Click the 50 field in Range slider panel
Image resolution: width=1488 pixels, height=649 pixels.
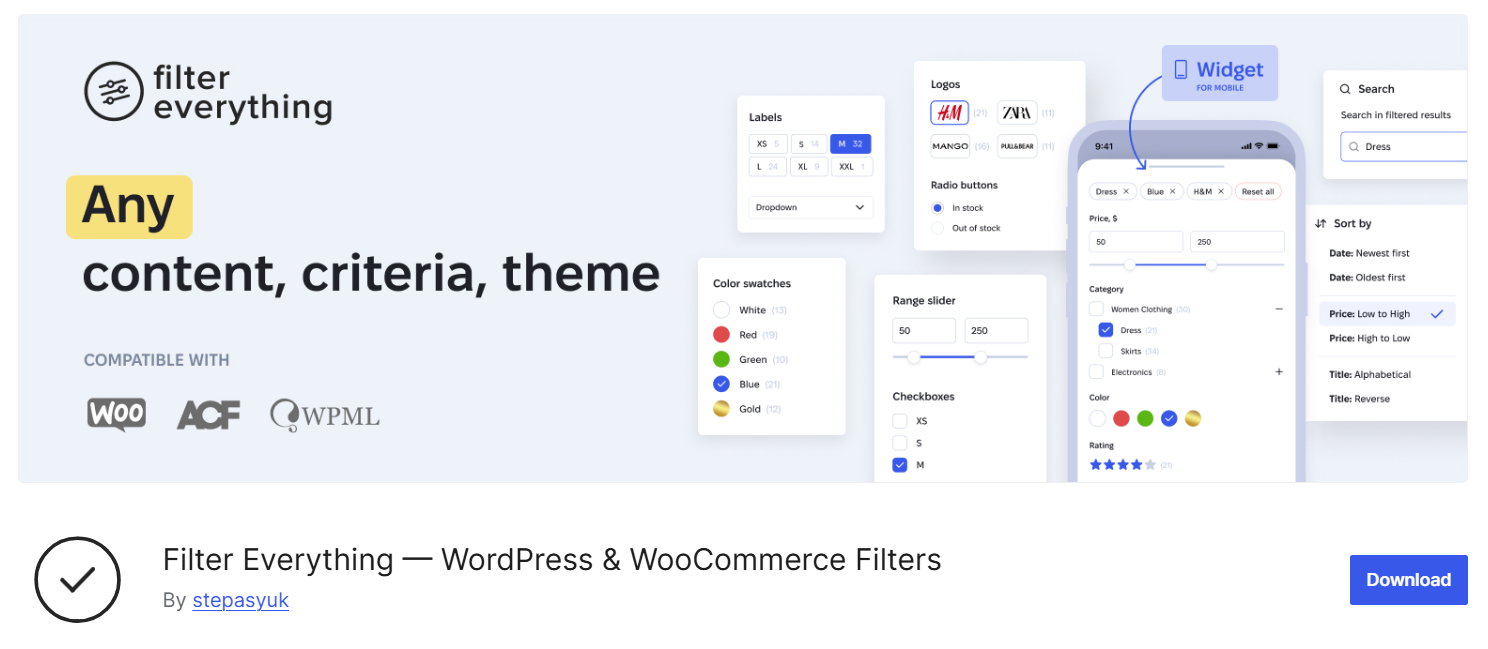[924, 331]
